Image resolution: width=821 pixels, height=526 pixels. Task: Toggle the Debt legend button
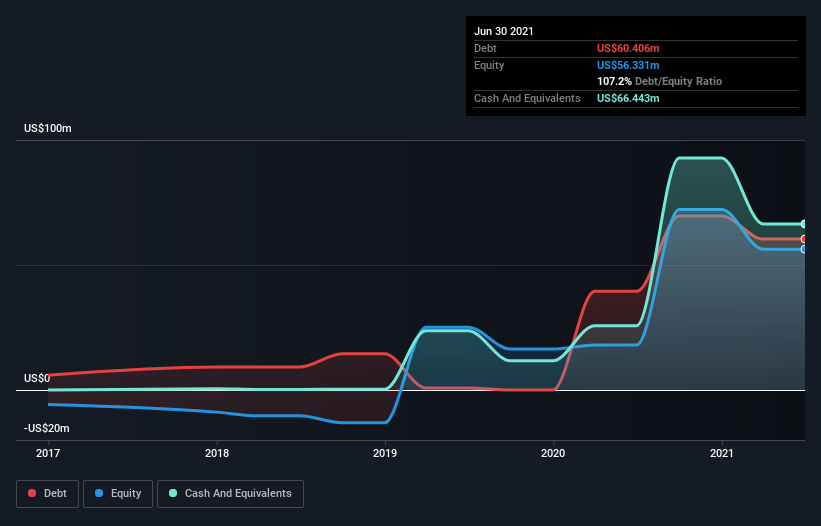tap(48, 494)
